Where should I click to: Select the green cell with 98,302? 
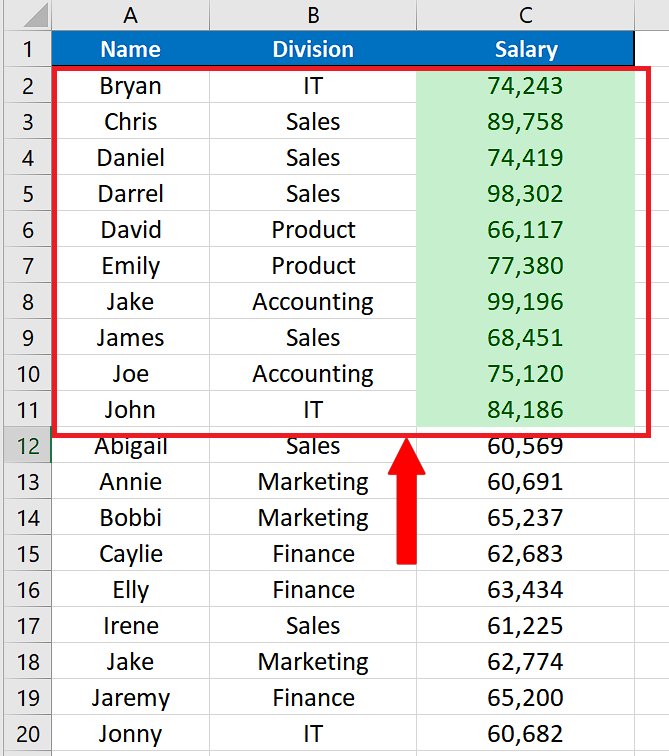pos(525,193)
